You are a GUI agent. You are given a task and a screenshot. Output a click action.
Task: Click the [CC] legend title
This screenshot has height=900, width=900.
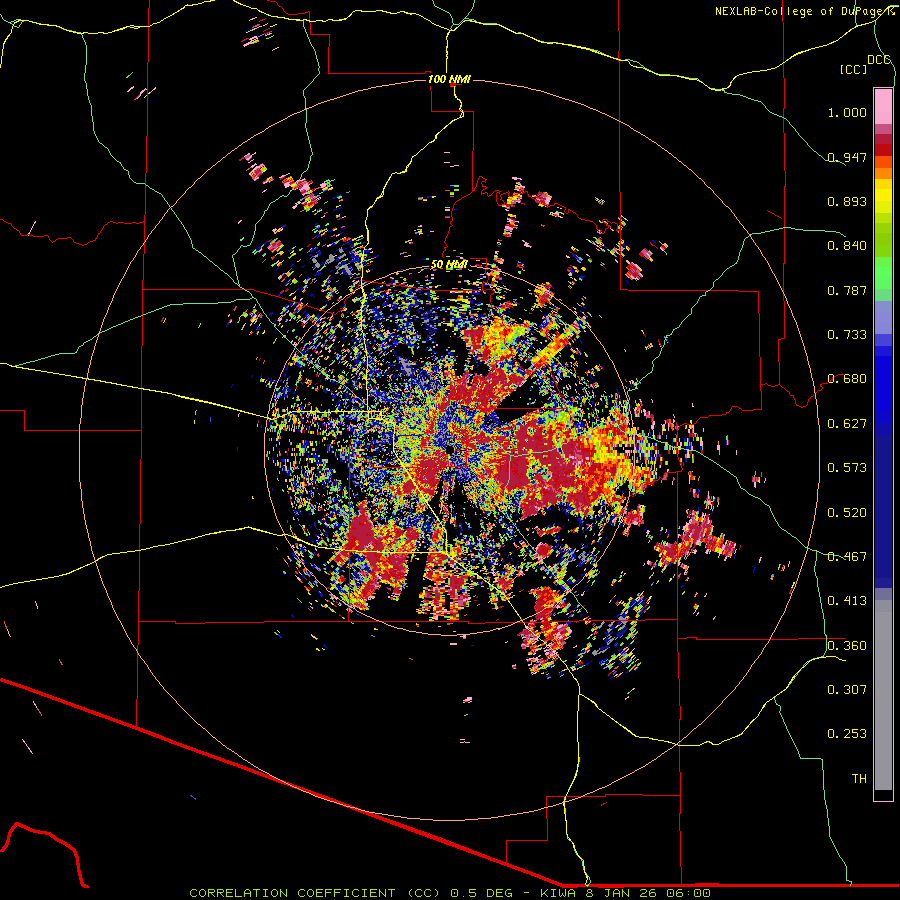click(854, 69)
